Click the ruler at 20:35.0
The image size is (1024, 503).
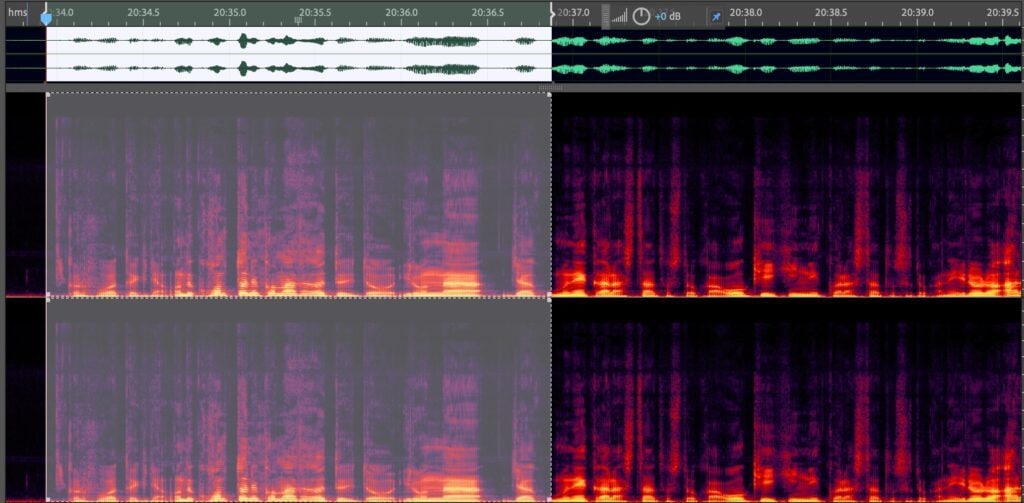coord(230,12)
